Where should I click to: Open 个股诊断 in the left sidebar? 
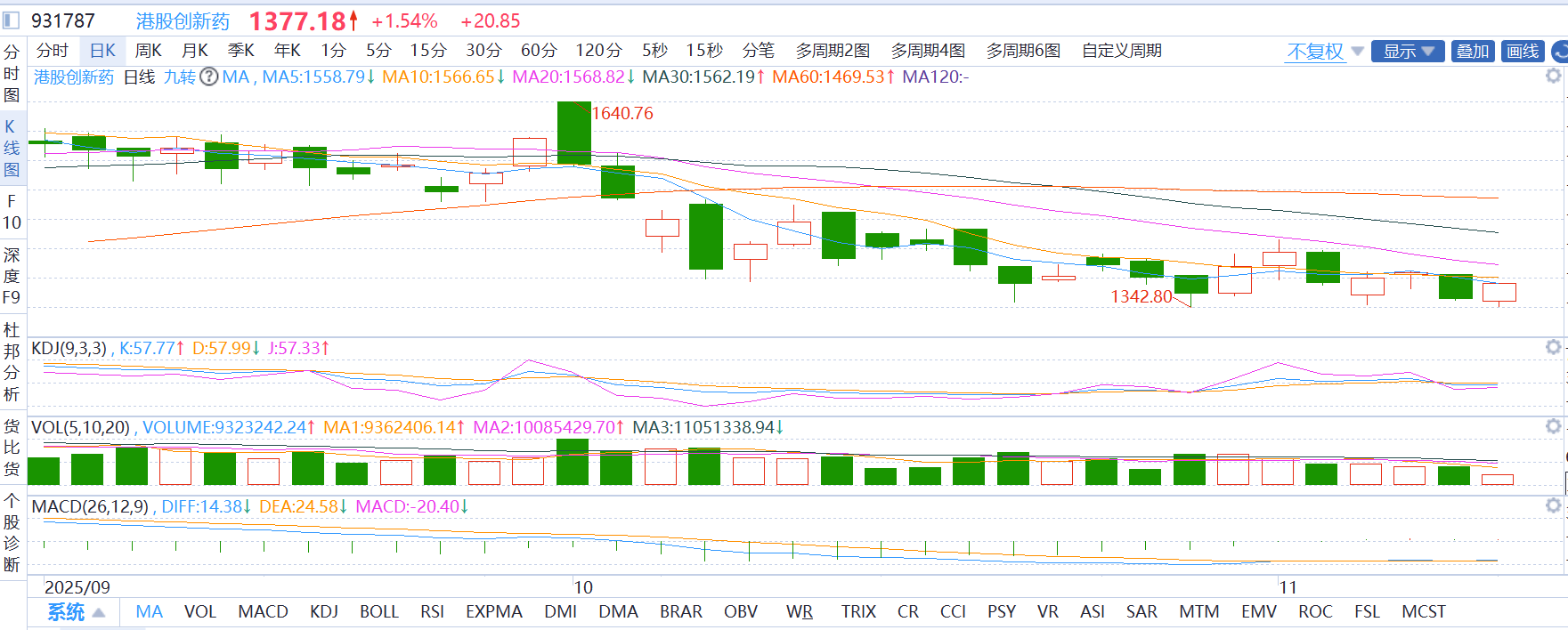pyautogui.click(x=12, y=532)
